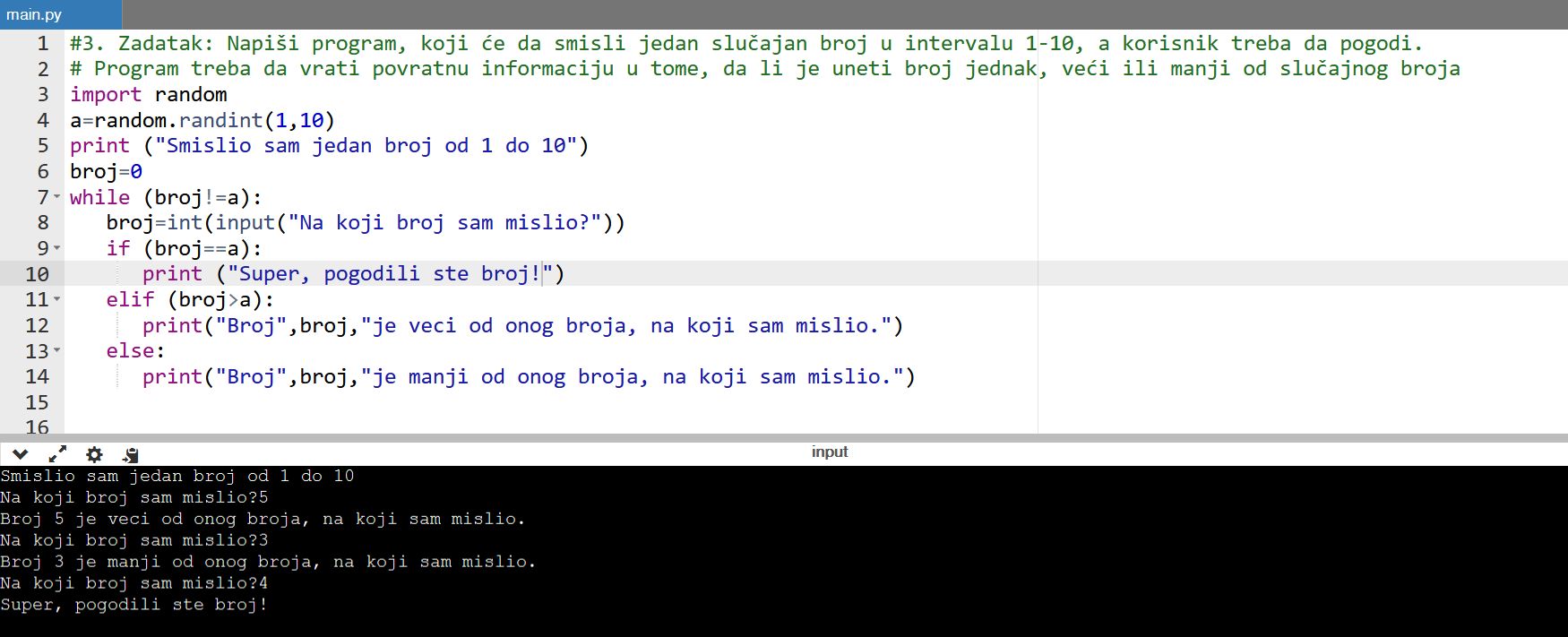Viewport: 1568px width, 637px height.
Task: Click line number 1 in the gutter
Action: (42, 44)
